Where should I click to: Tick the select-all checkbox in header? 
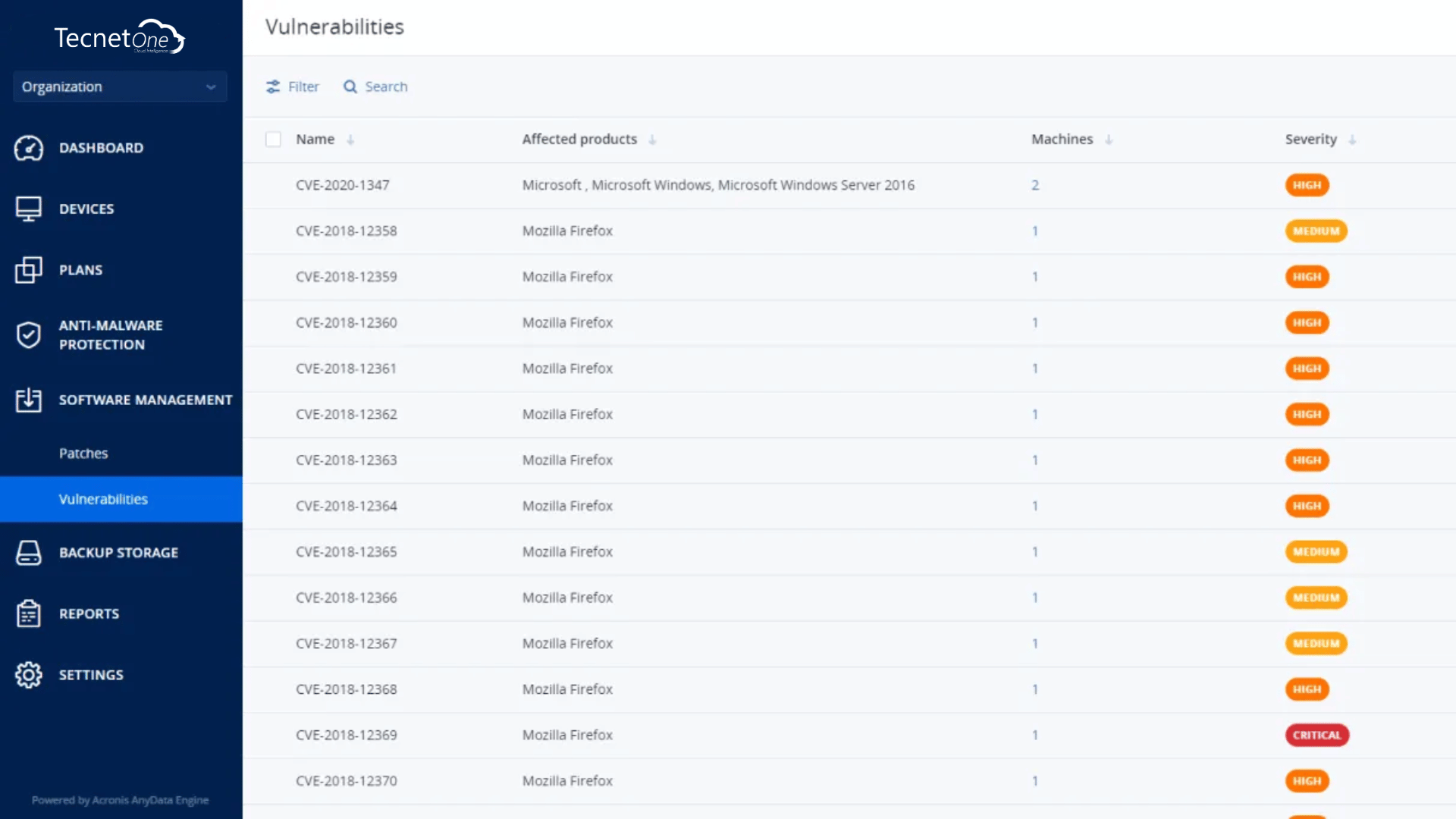273,140
